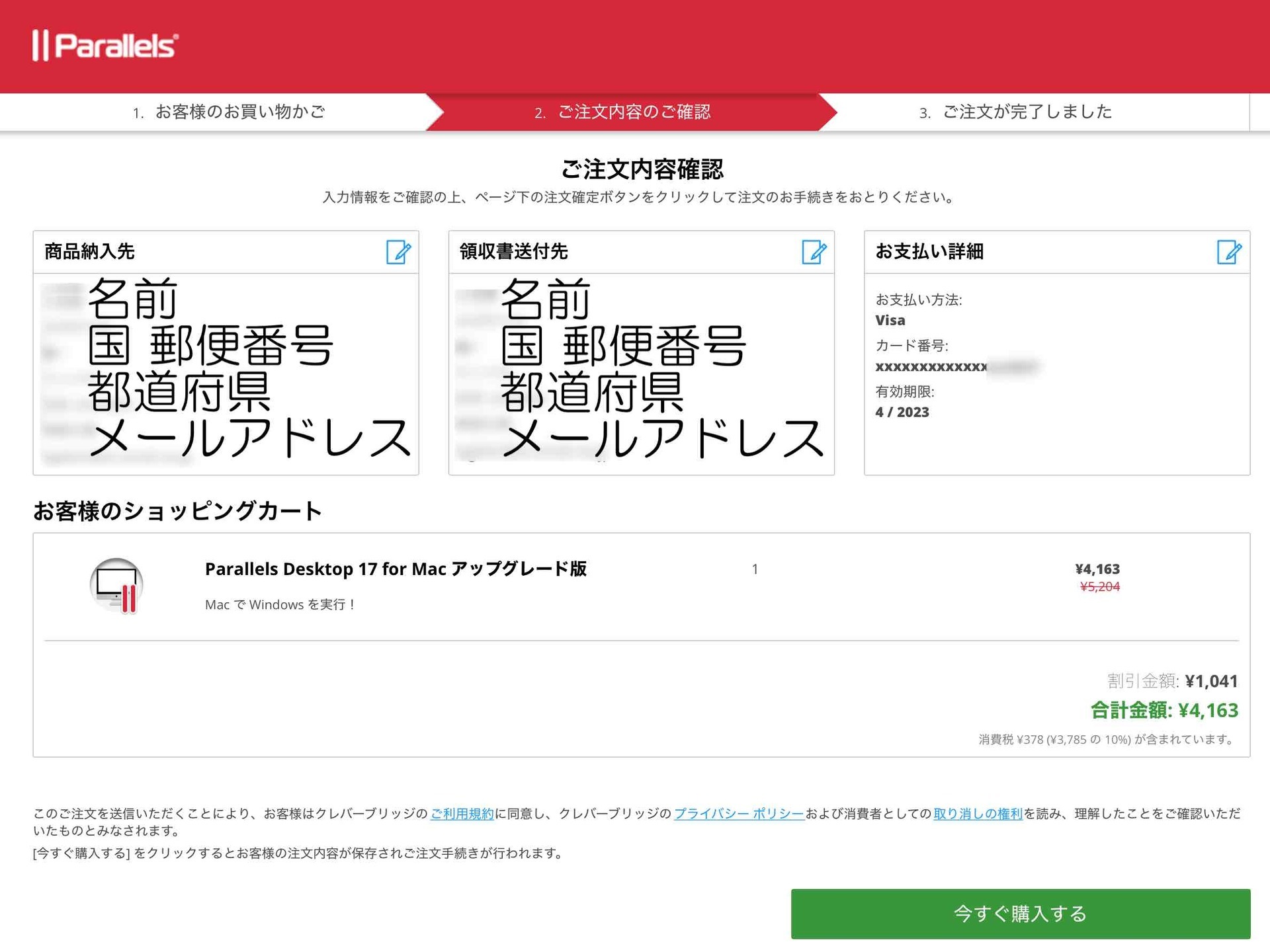
Task: Click the struck-through price ¥5,204
Action: tap(1100, 586)
